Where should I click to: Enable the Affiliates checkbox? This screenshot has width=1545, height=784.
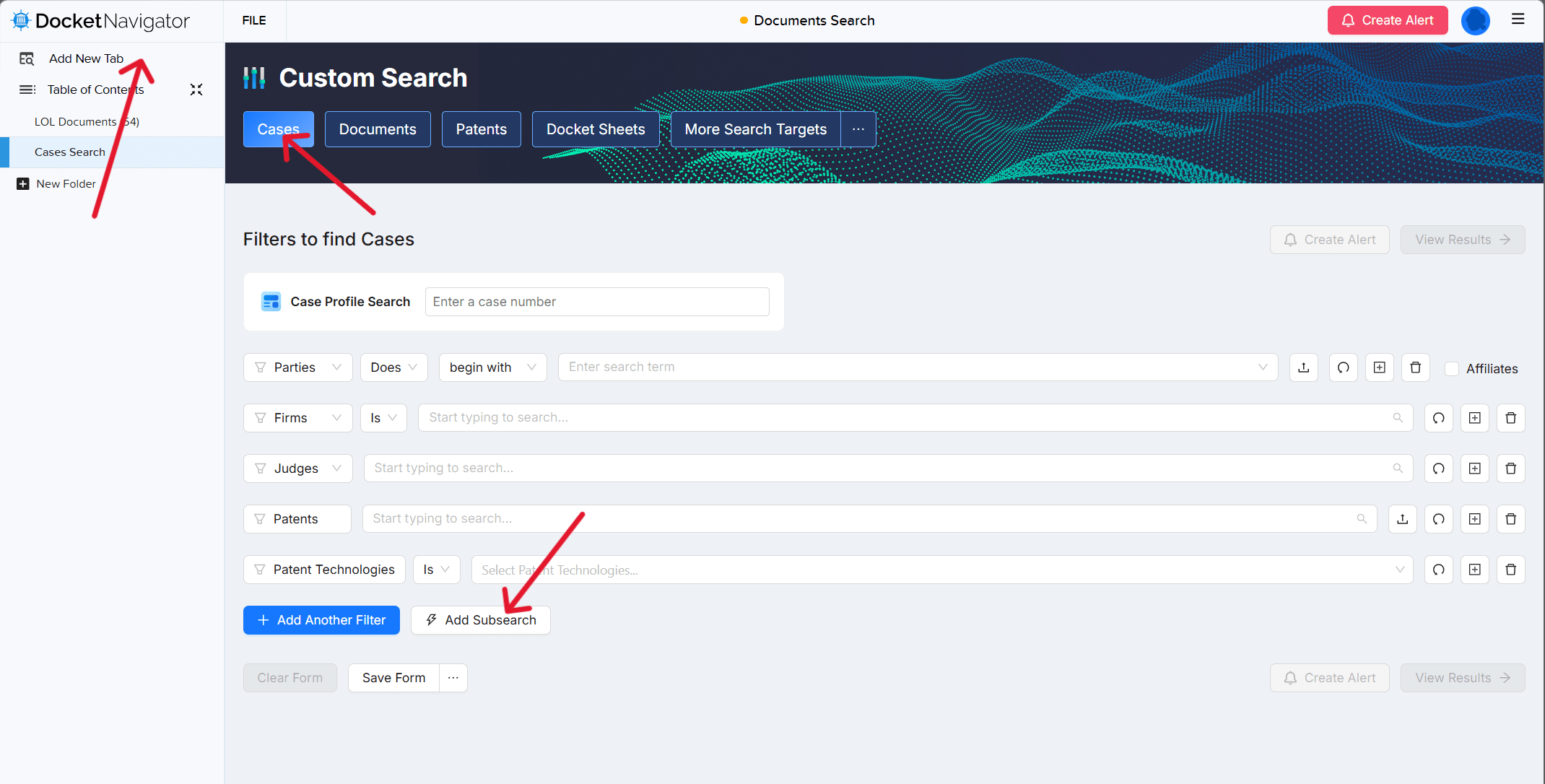click(x=1451, y=368)
